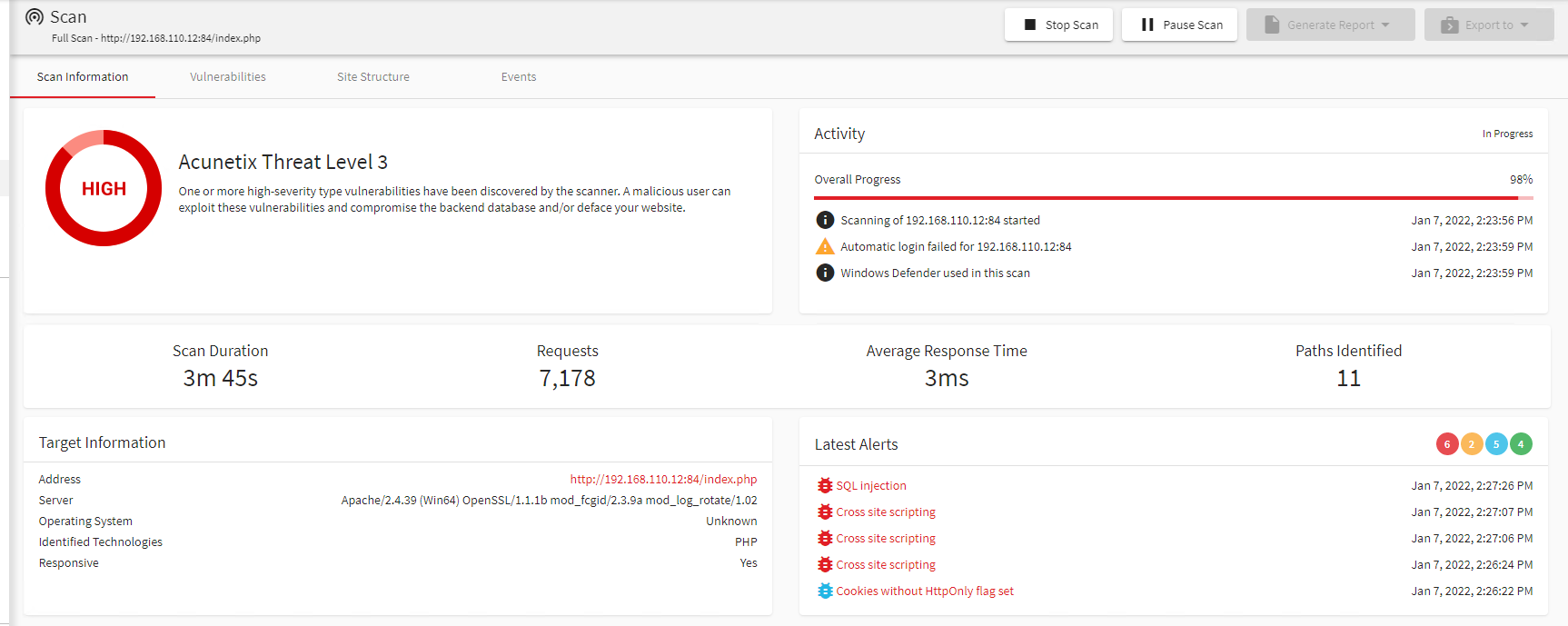The height and width of the screenshot is (626, 1568).
Task: Click the Scan Duration value 3m 45s
Action: [221, 378]
